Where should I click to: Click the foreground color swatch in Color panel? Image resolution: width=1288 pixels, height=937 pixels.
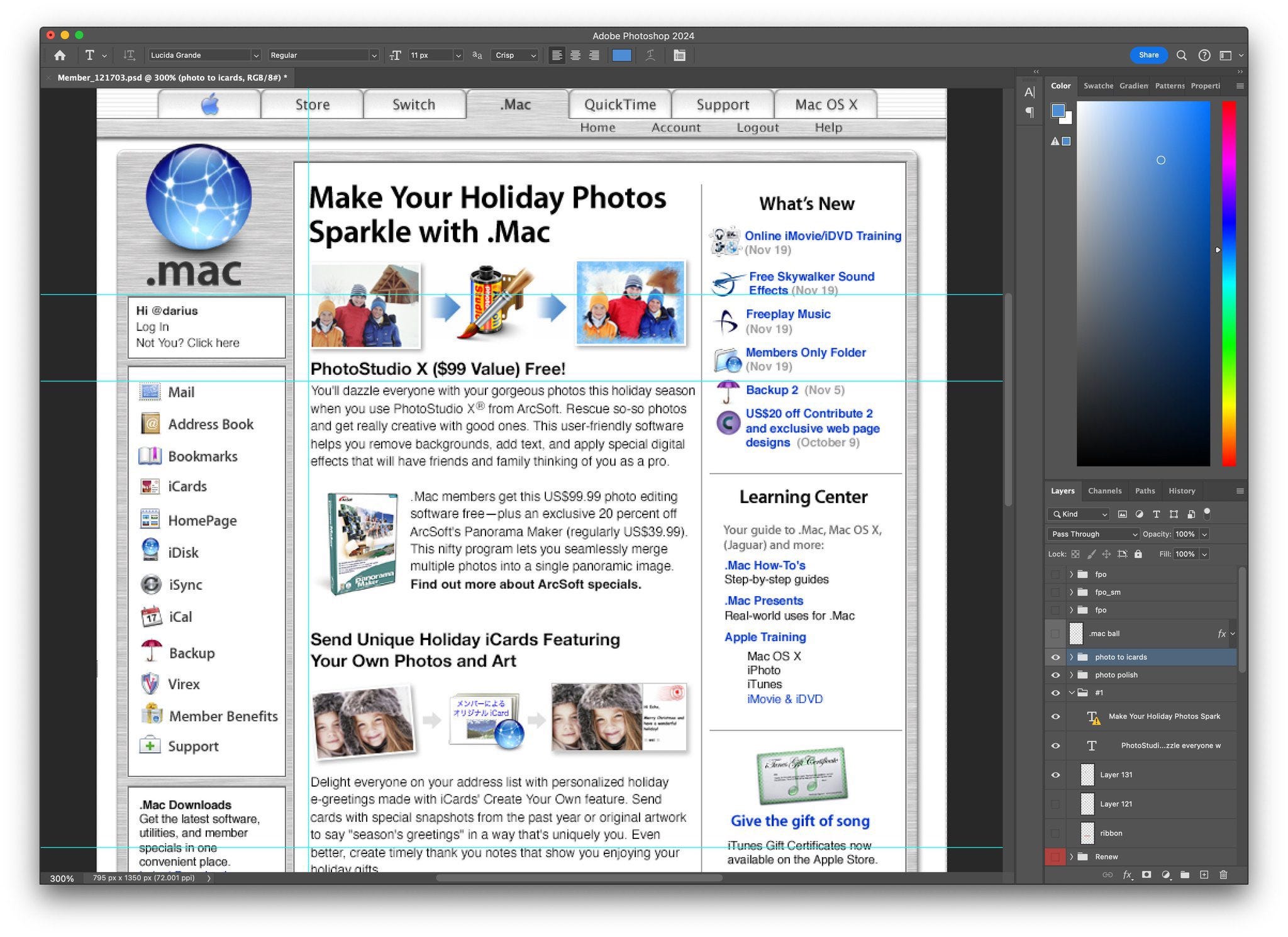pos(1058,111)
